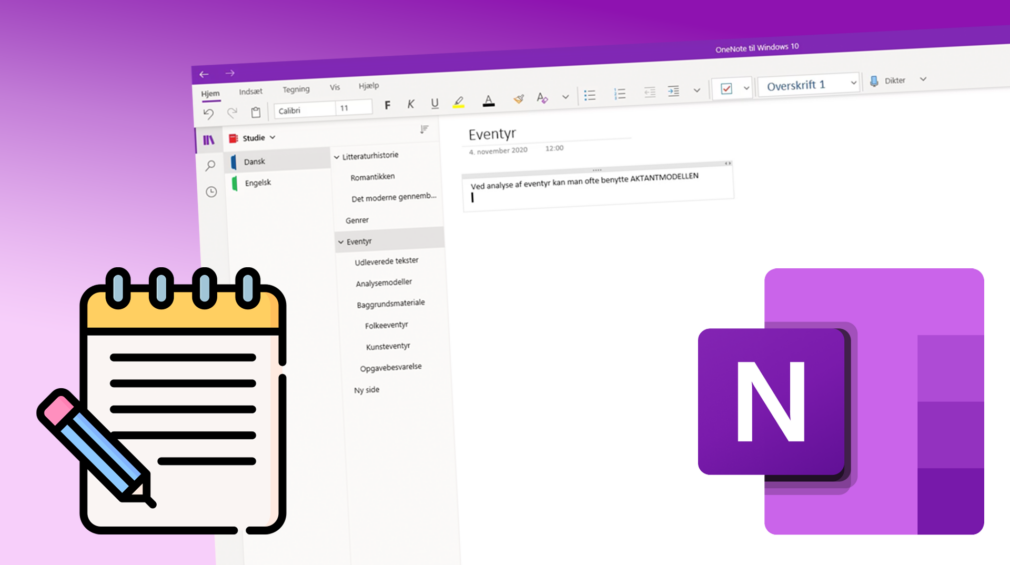1010x565 pixels.
Task: Open the Ny side page
Action: (x=367, y=390)
